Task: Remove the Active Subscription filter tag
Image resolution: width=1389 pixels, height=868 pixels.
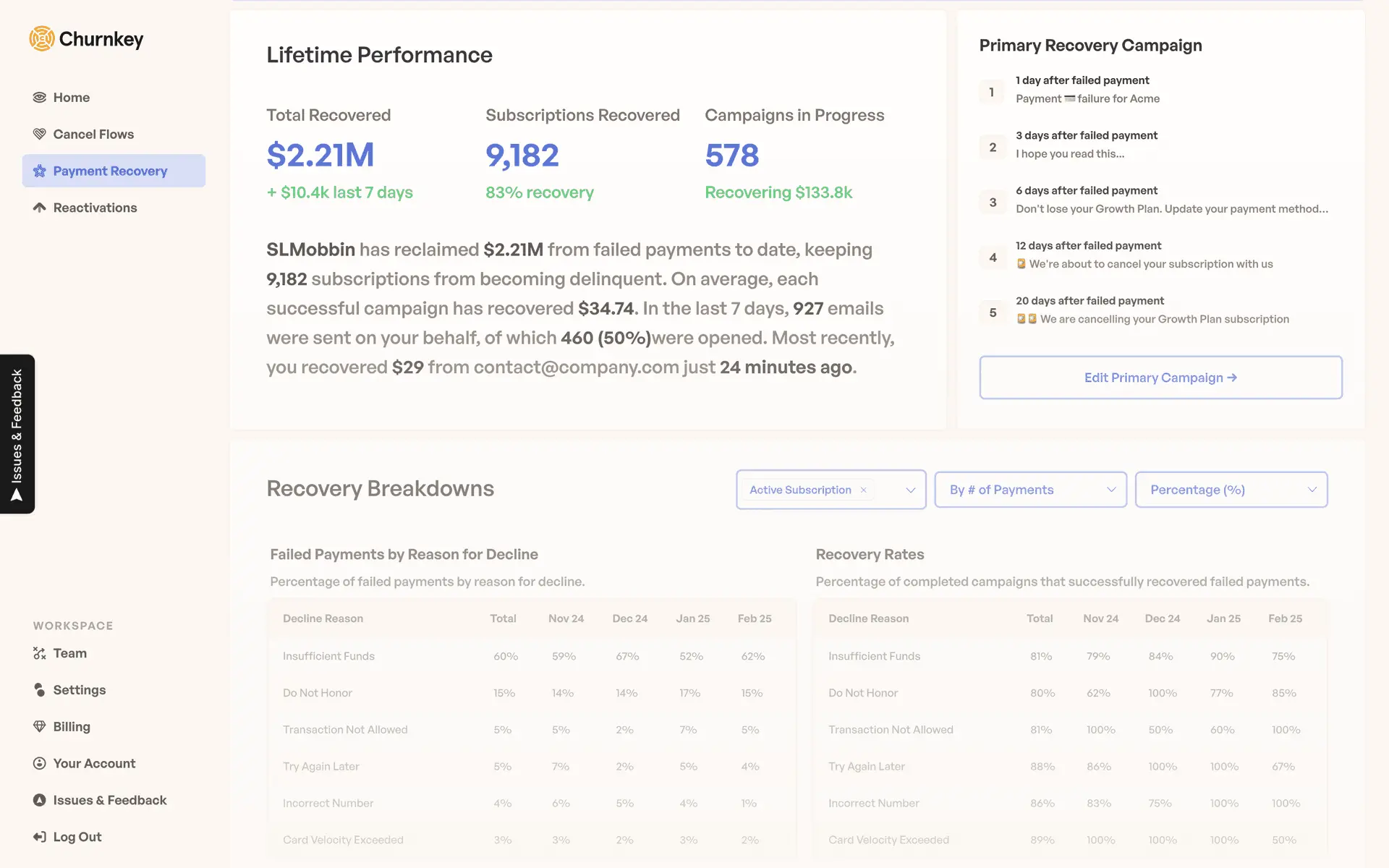Action: [x=863, y=490]
